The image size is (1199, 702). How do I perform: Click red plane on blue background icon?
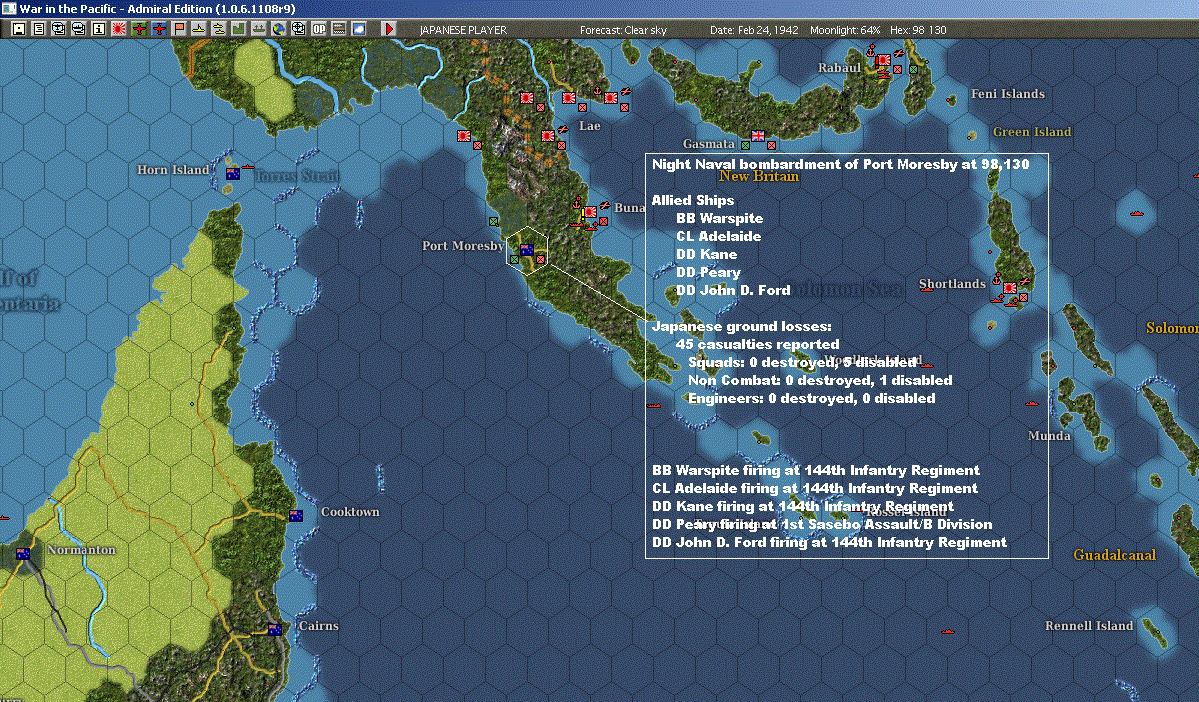click(x=159, y=29)
